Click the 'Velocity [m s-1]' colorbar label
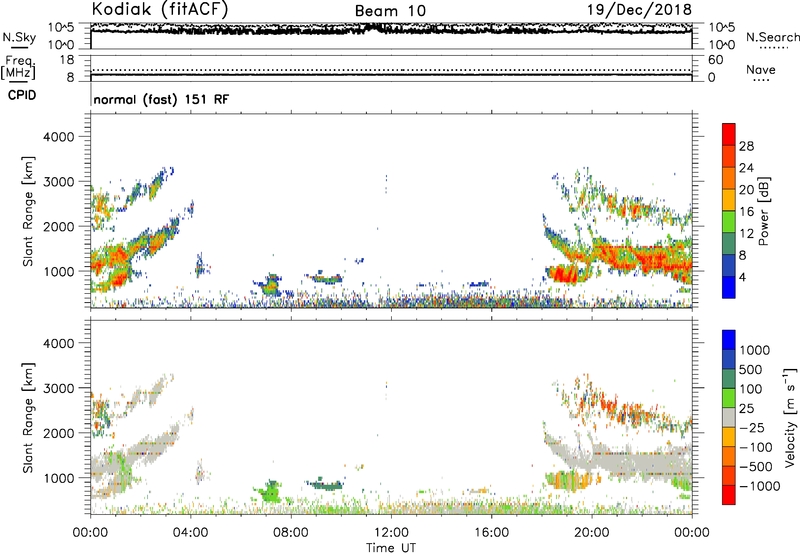 [x=790, y=417]
